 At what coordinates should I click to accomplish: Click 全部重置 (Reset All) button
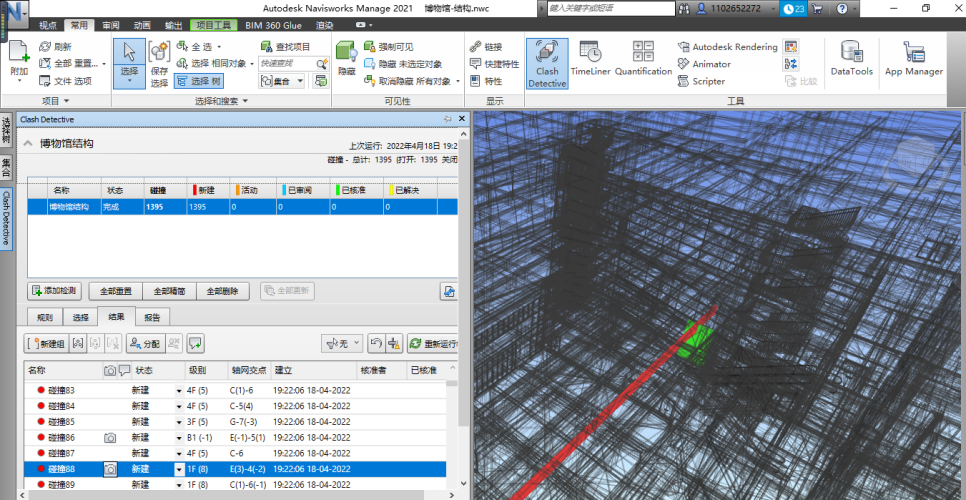(116, 291)
